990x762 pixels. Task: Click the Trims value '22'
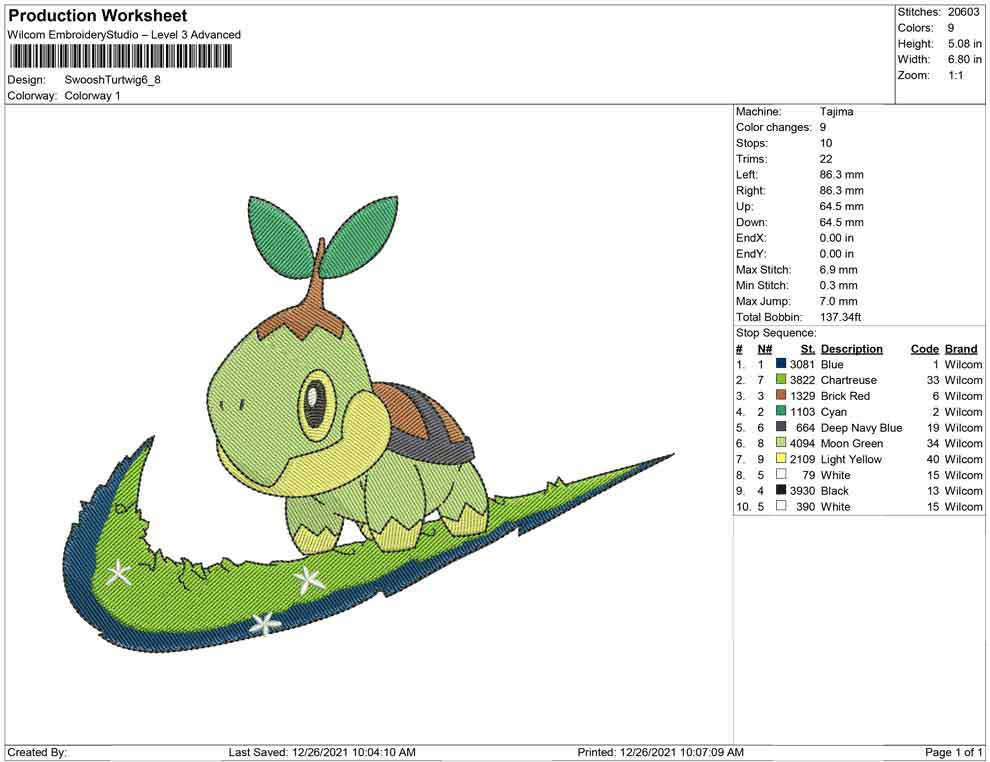(826, 159)
